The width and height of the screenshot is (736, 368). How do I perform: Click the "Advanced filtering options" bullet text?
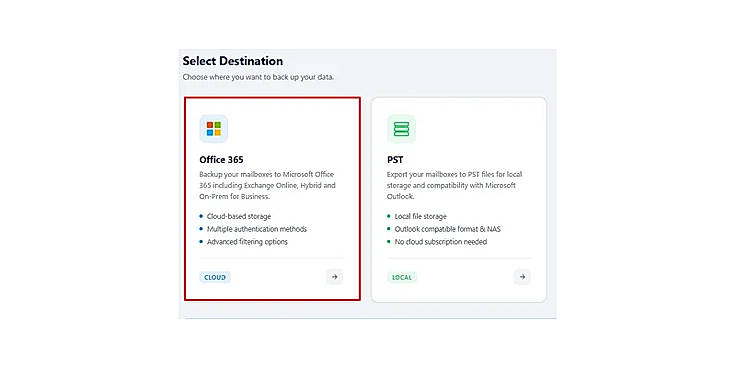(x=247, y=242)
